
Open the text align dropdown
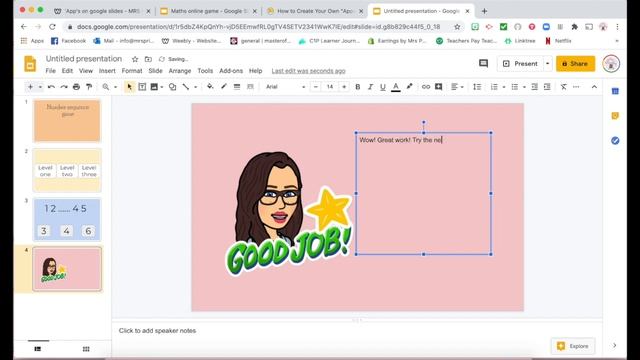click(457, 87)
